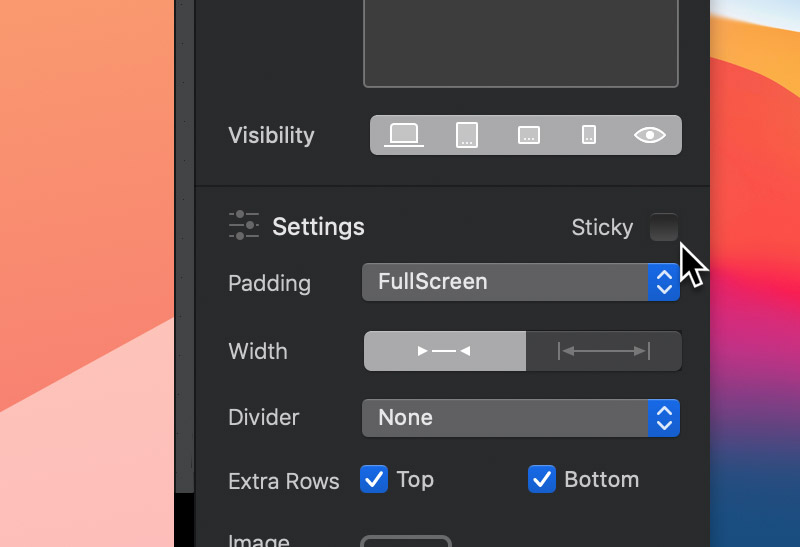Select the tablet portrait visibility icon

coord(466,135)
